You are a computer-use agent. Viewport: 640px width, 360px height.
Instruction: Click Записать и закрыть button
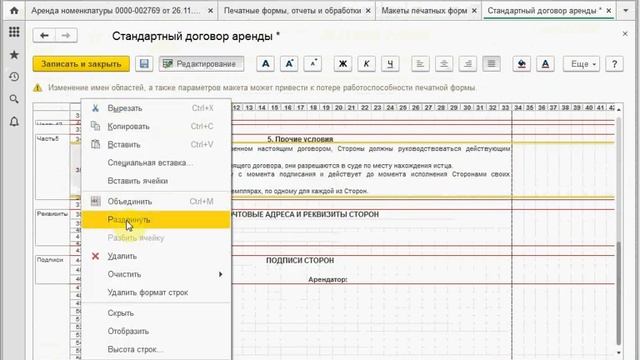pyautogui.click(x=81, y=64)
